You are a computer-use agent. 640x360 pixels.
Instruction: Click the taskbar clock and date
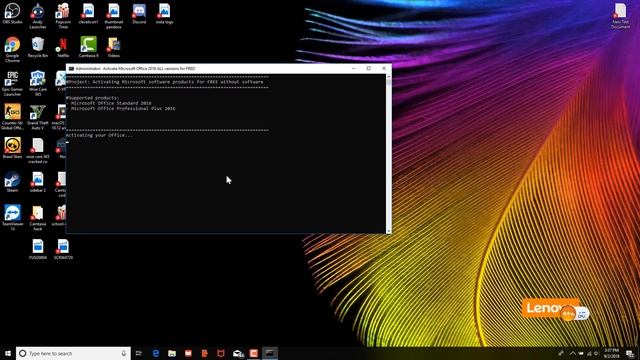coord(611,353)
